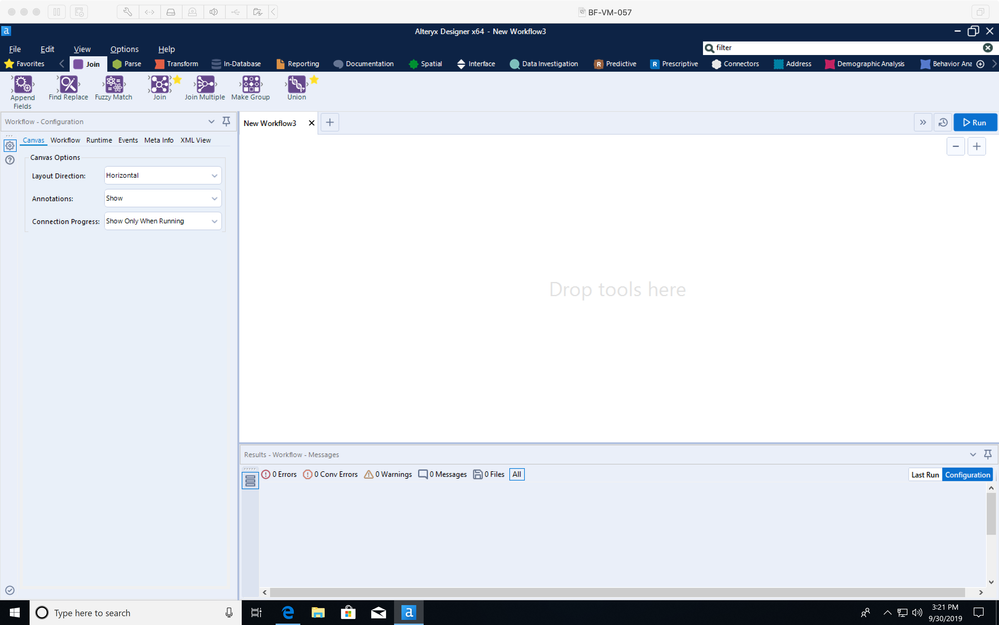Show All result messages
This screenshot has width=999, height=625.
click(x=517, y=475)
